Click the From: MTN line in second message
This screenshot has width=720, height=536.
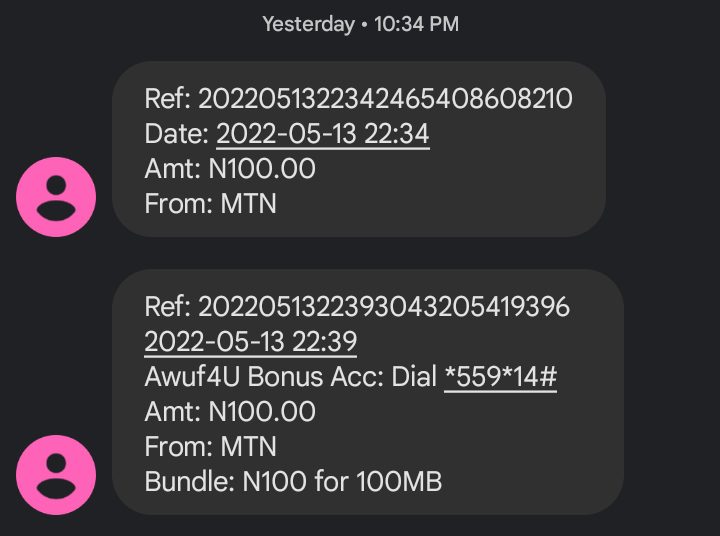tap(210, 446)
